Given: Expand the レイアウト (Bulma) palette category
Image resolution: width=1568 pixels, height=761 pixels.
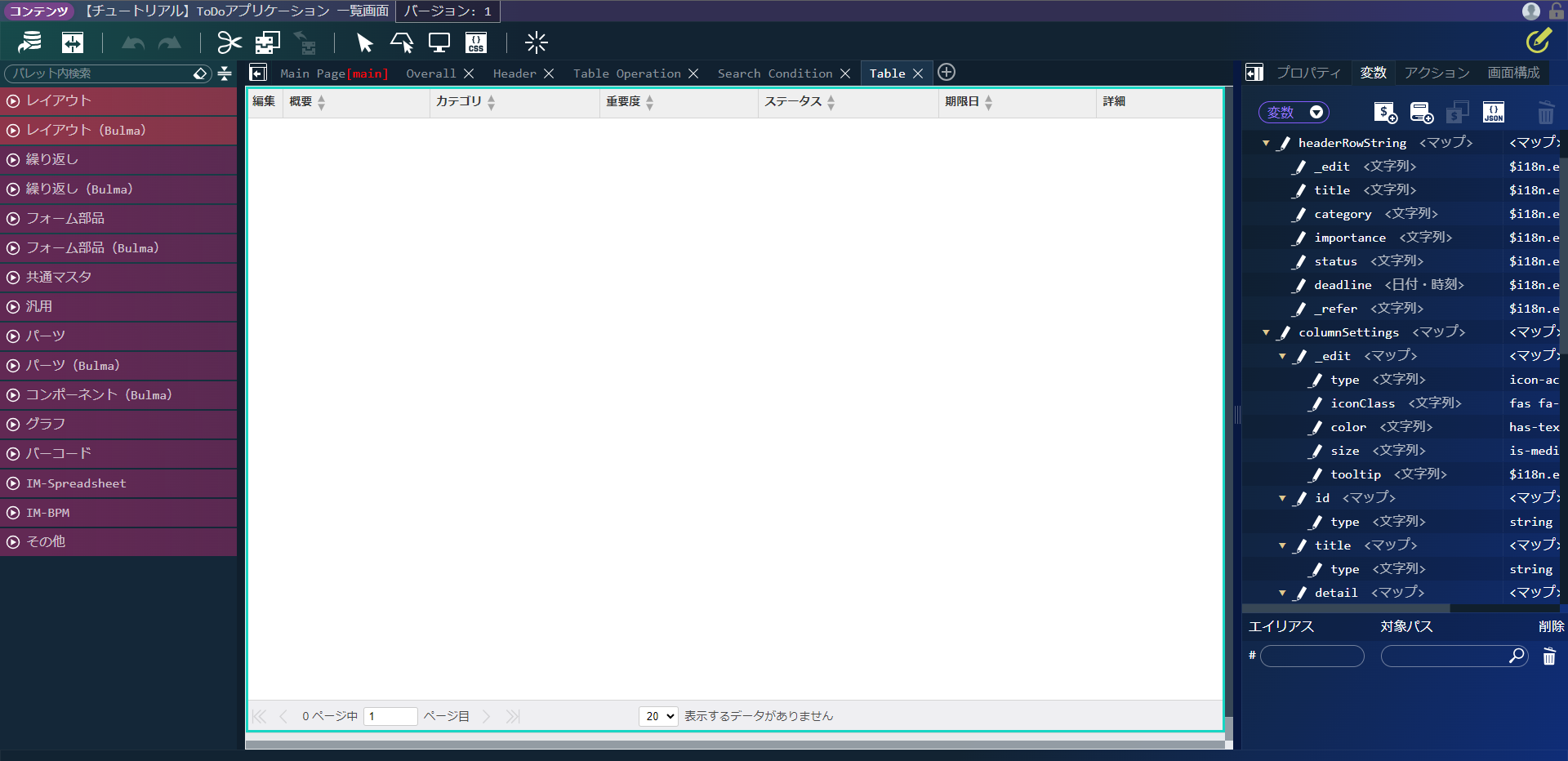Looking at the screenshot, I should (118, 131).
